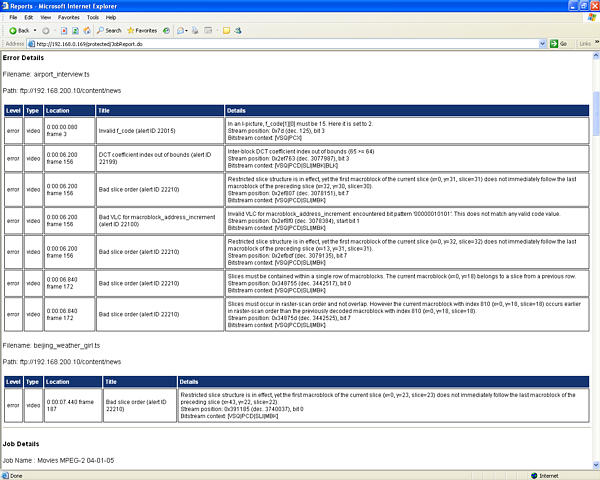Click the vertical scrollbar down arrow
This screenshot has height=480, width=600.
click(x=595, y=465)
